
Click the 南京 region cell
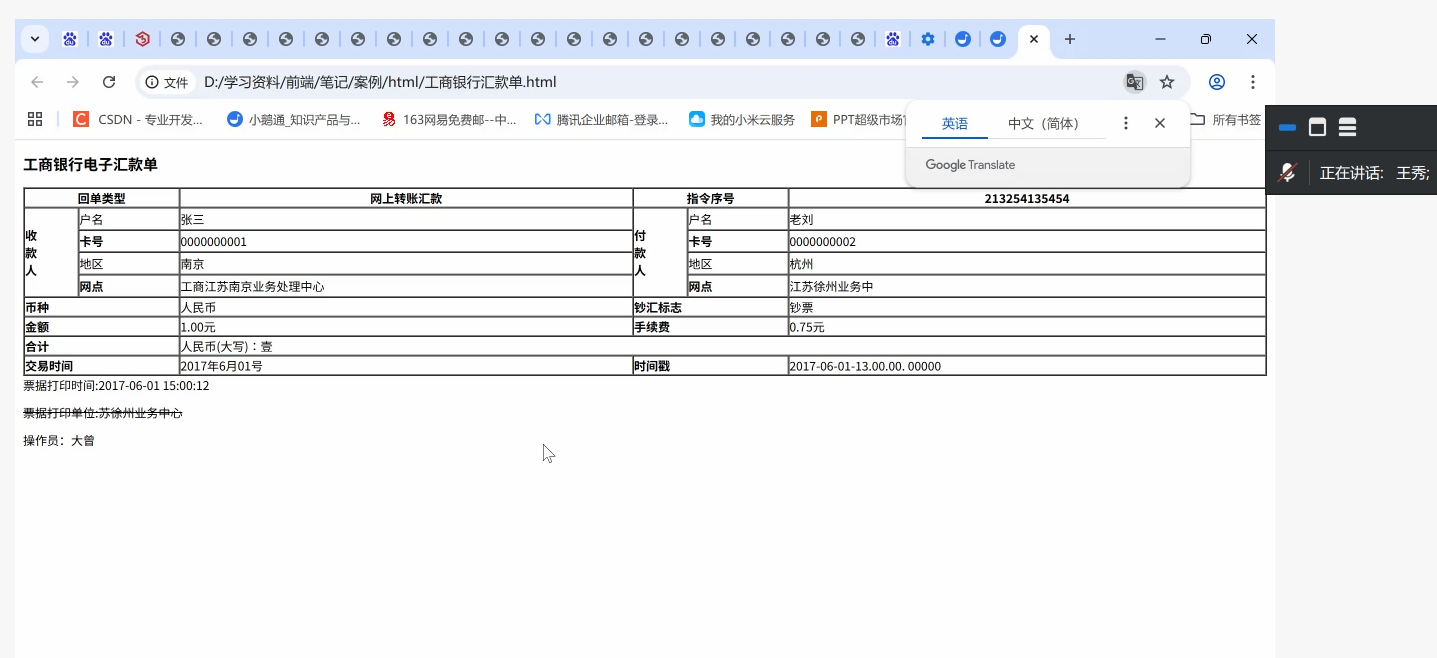406,264
